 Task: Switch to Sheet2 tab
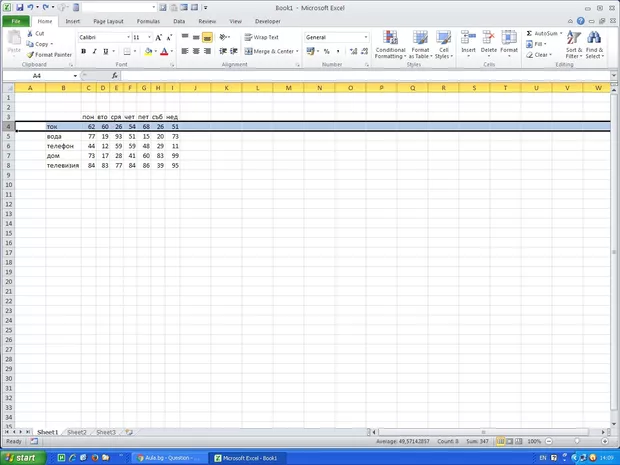[77, 432]
